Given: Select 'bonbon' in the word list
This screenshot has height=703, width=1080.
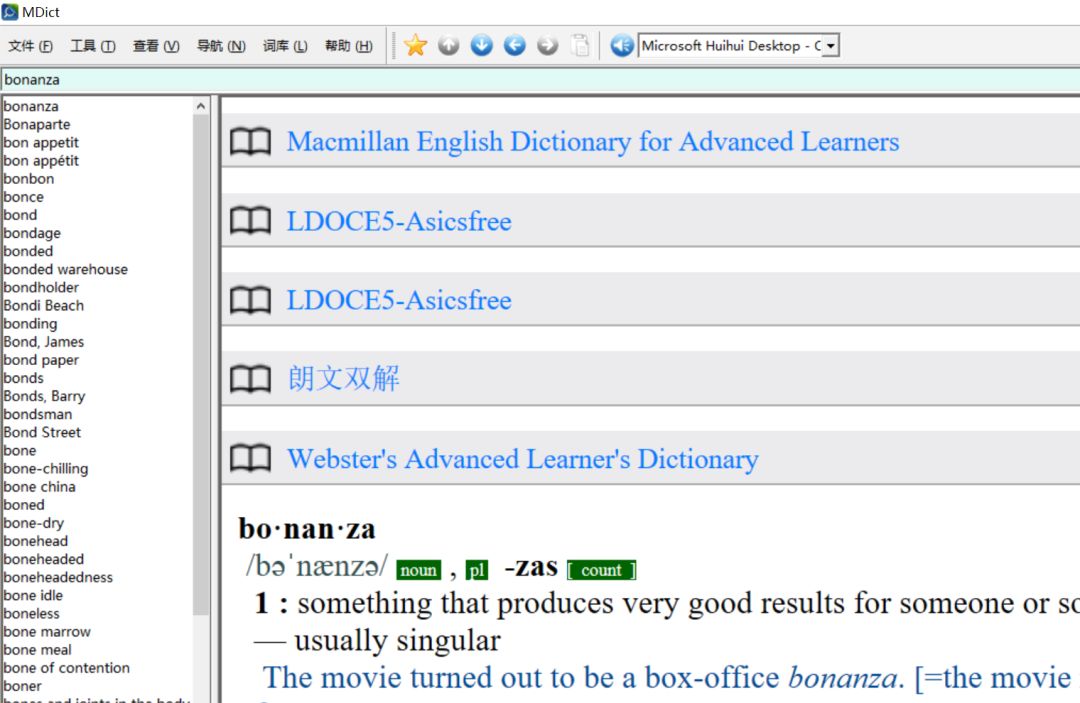Looking at the screenshot, I should 28,179.
